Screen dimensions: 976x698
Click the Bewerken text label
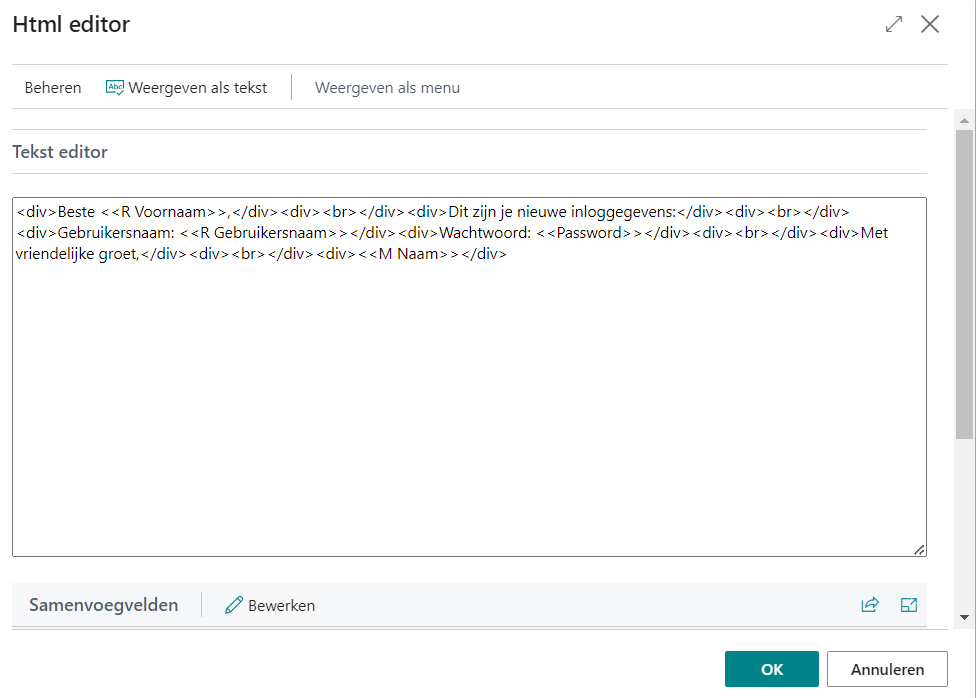pyautogui.click(x=281, y=605)
